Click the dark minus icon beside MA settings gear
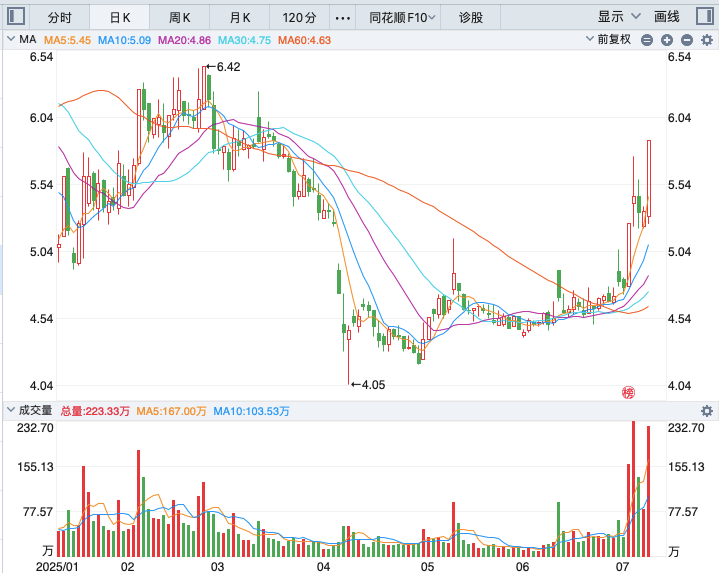The image size is (719, 573). 687,40
